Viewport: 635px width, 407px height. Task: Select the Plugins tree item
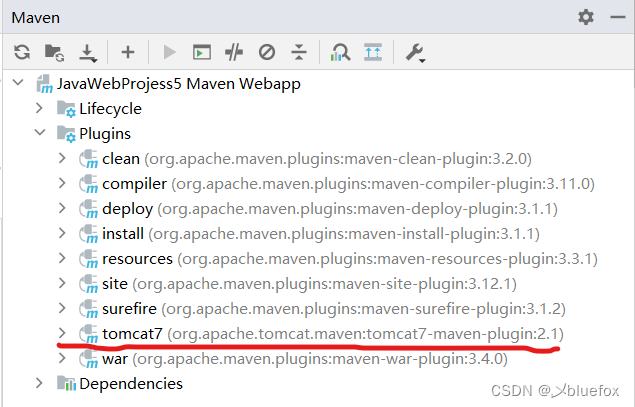tap(105, 134)
